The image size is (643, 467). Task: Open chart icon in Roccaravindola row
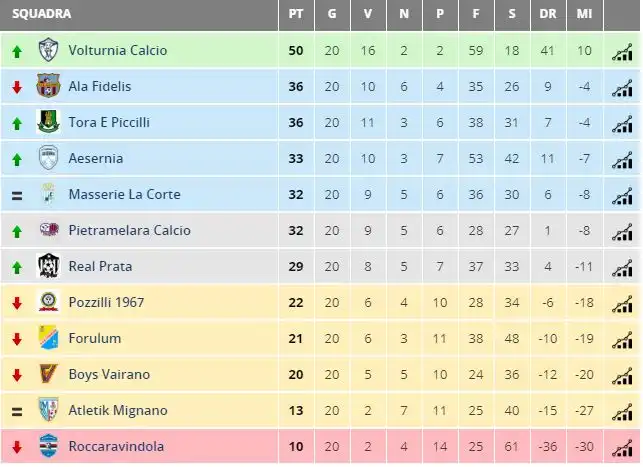coord(622,447)
